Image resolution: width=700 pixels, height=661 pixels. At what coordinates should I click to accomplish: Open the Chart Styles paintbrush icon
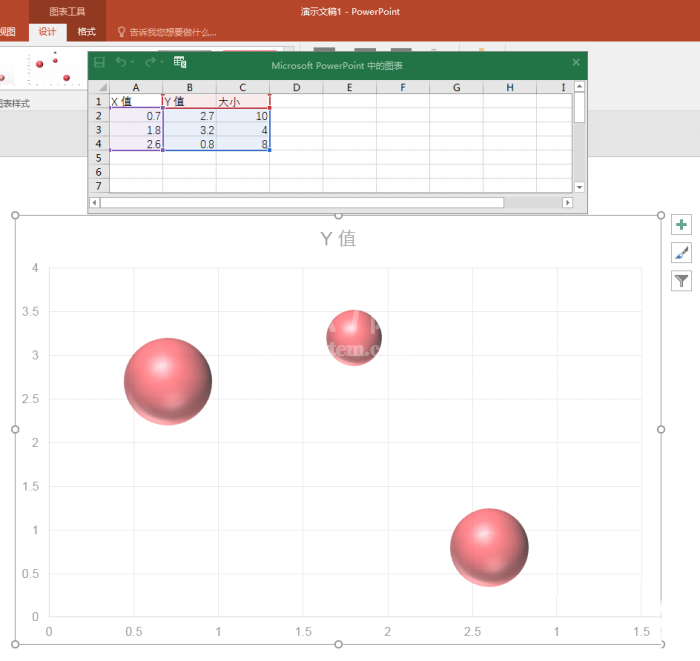(681, 253)
